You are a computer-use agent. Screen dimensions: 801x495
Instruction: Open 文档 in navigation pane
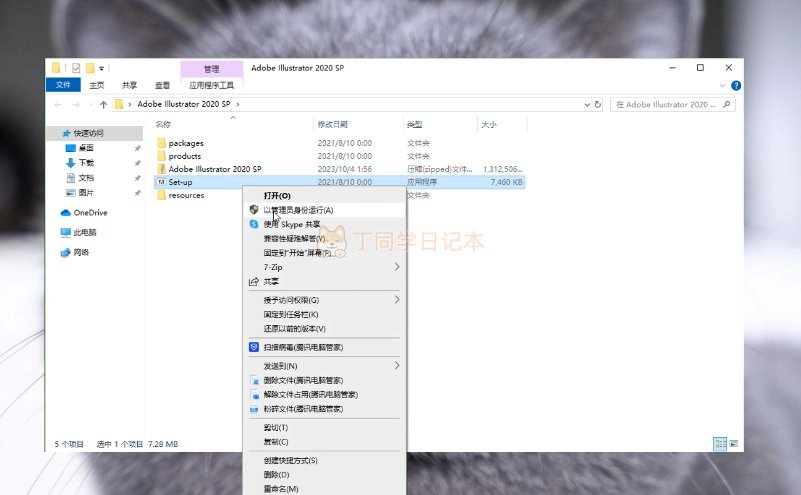coord(86,178)
